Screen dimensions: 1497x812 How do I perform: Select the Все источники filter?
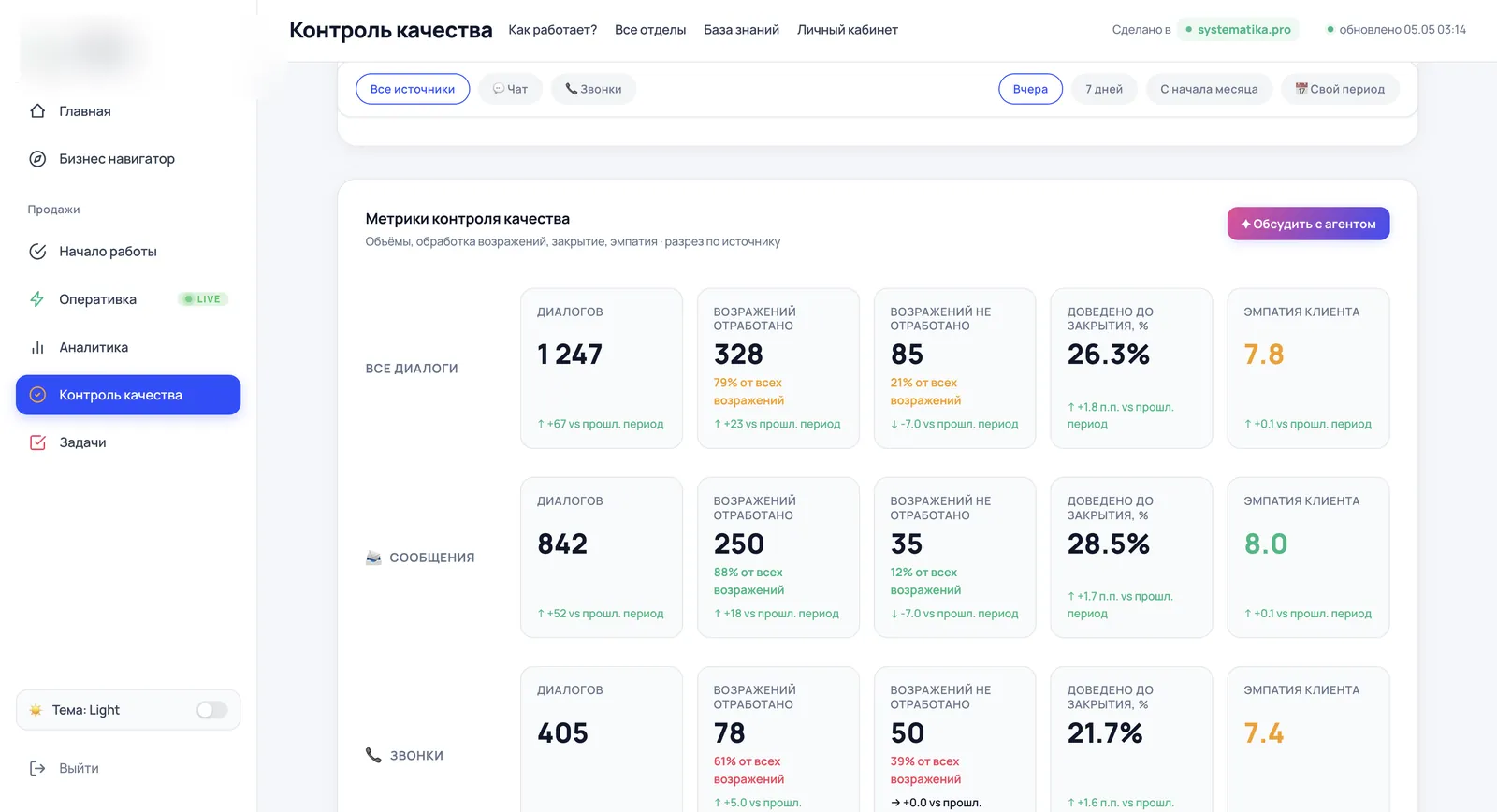tap(413, 89)
